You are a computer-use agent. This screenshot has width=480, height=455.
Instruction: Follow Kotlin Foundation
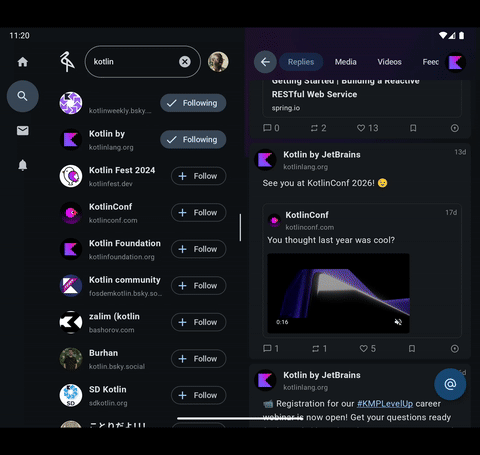(199, 249)
